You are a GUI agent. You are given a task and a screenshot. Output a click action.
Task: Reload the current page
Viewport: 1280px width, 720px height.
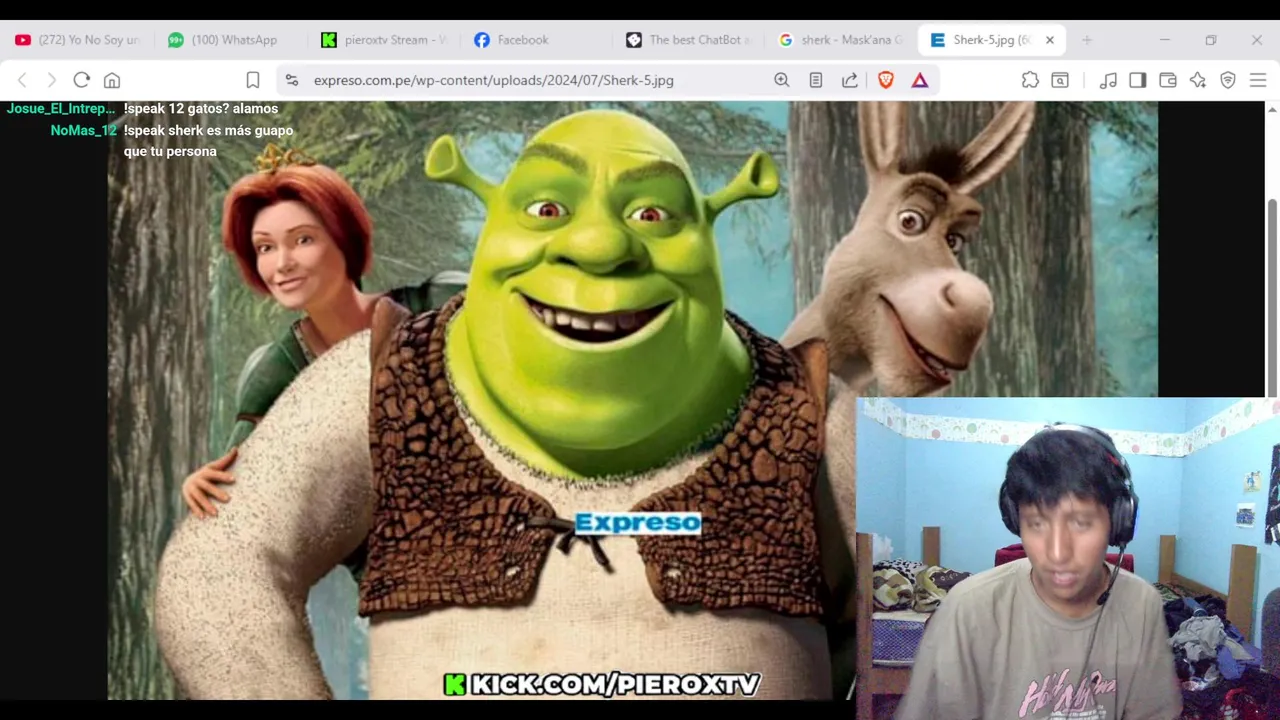point(82,80)
